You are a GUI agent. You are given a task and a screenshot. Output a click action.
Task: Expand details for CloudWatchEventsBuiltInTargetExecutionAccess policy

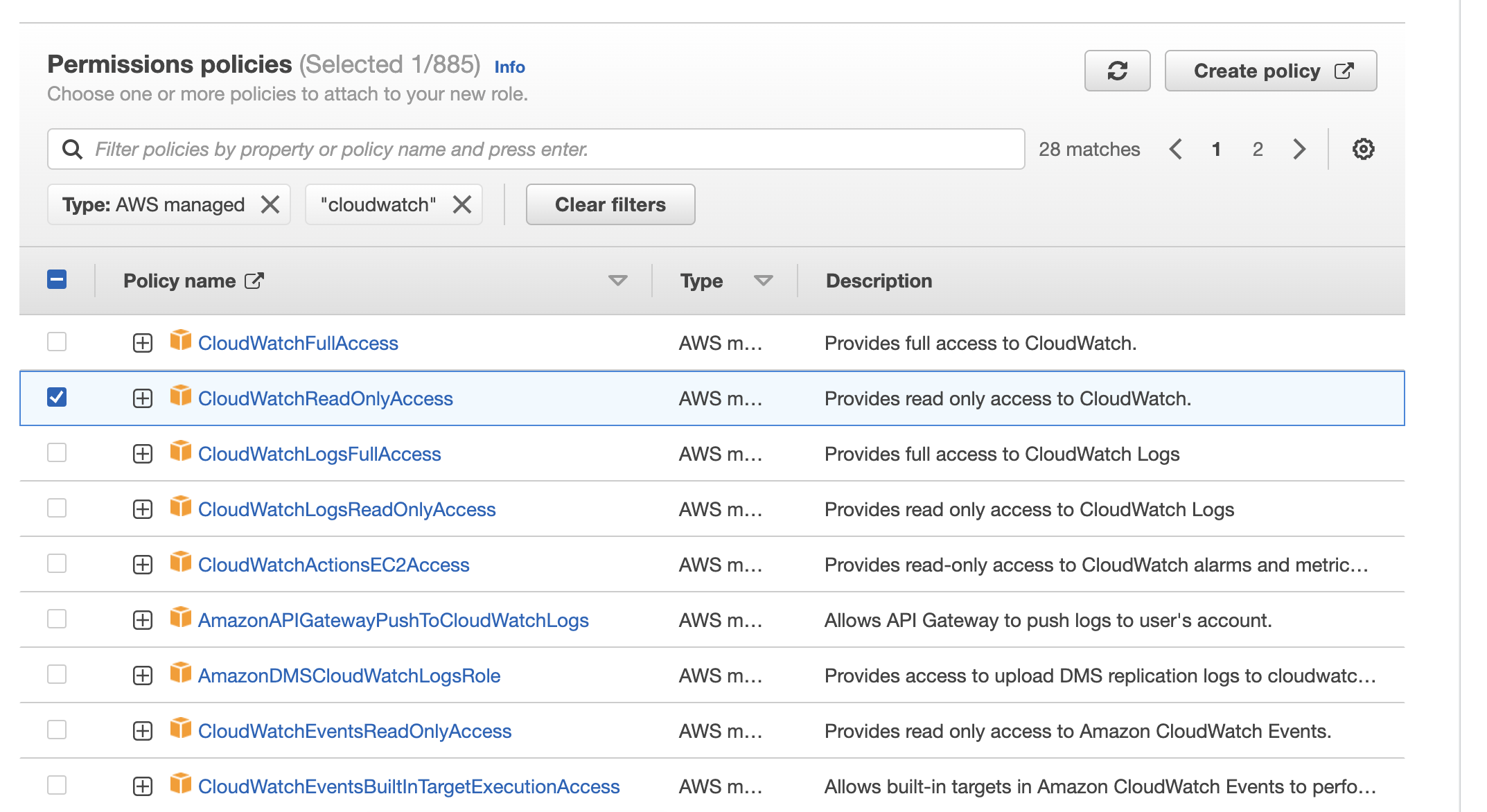point(143,786)
